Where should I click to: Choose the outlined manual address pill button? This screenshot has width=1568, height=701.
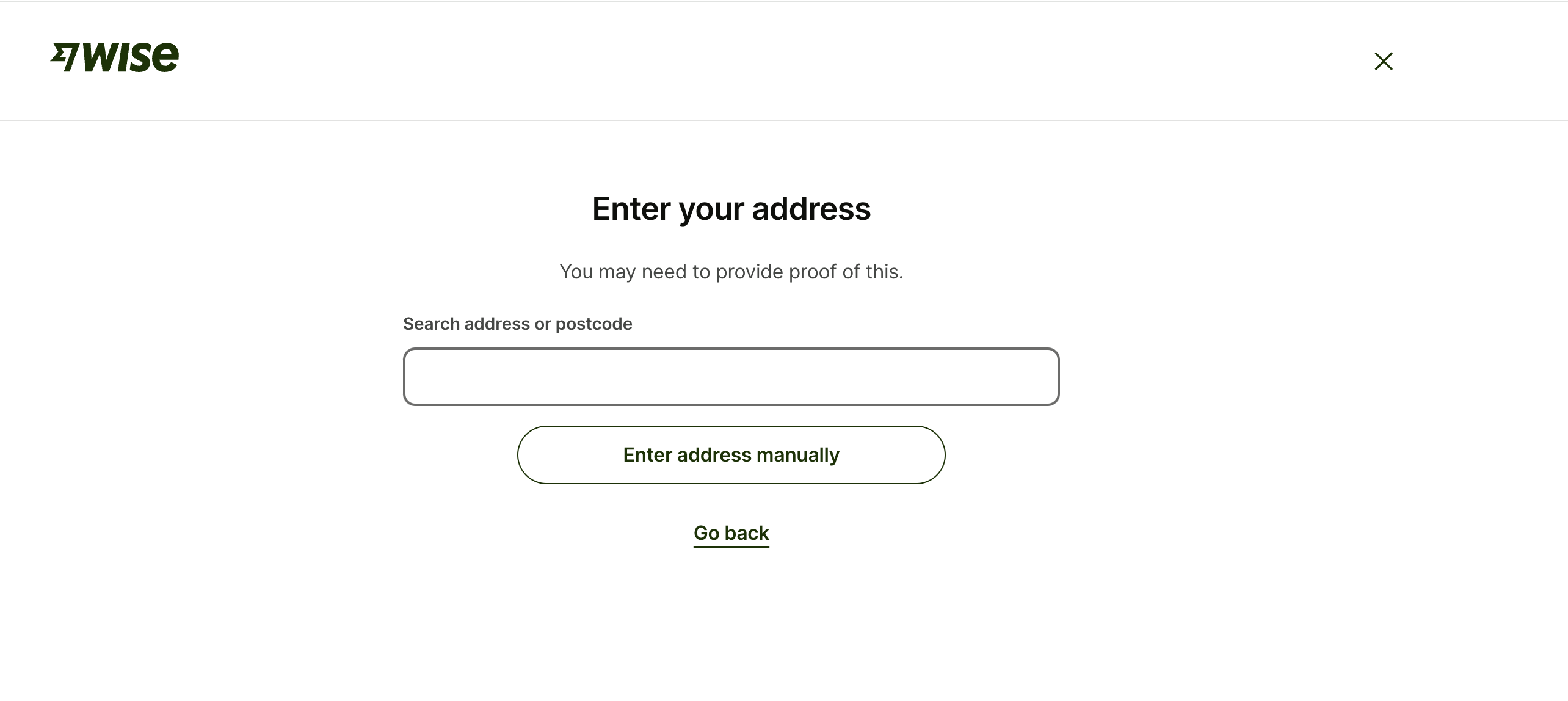point(731,455)
